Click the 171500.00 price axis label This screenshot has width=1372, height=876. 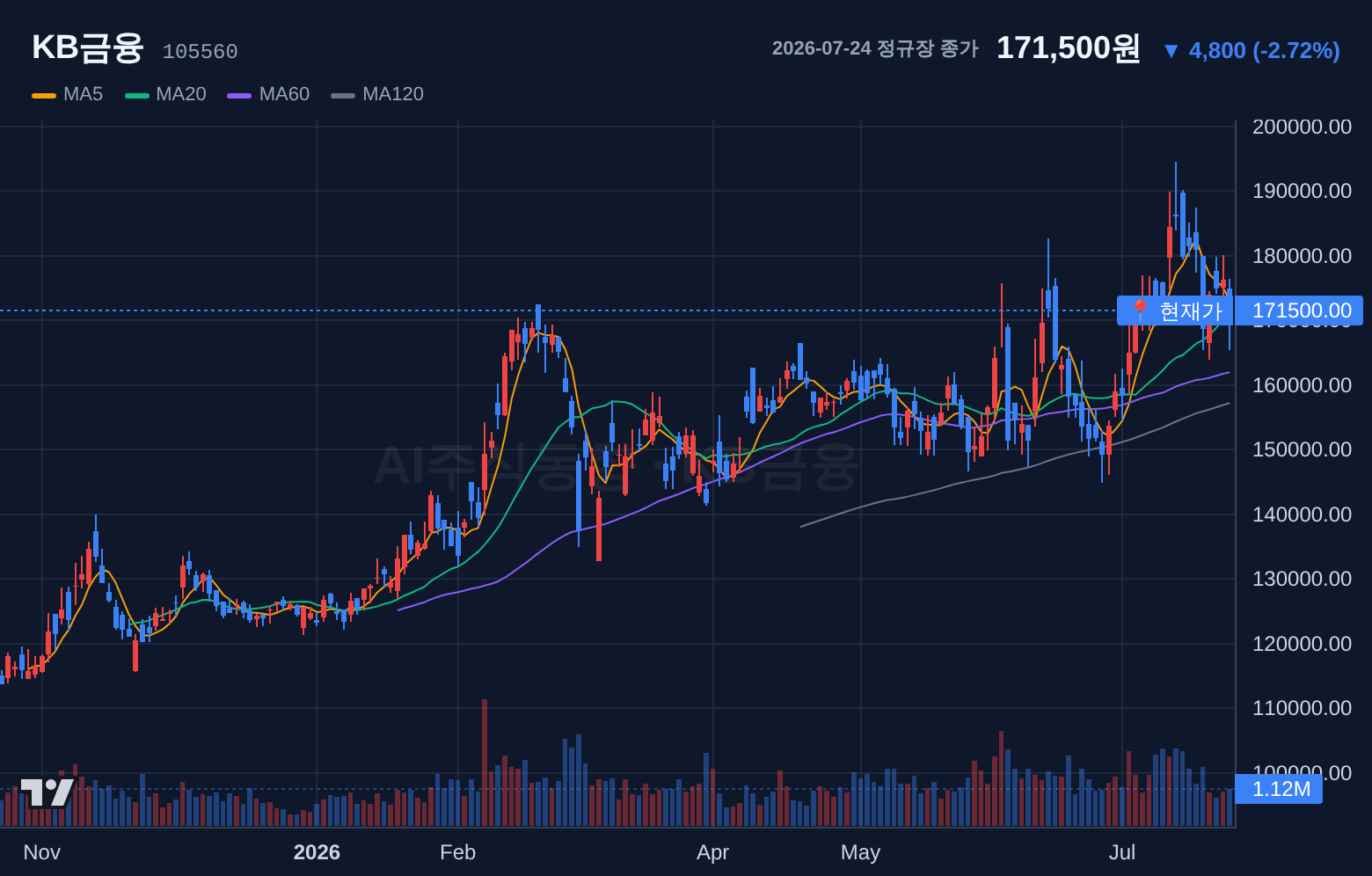point(1302,310)
